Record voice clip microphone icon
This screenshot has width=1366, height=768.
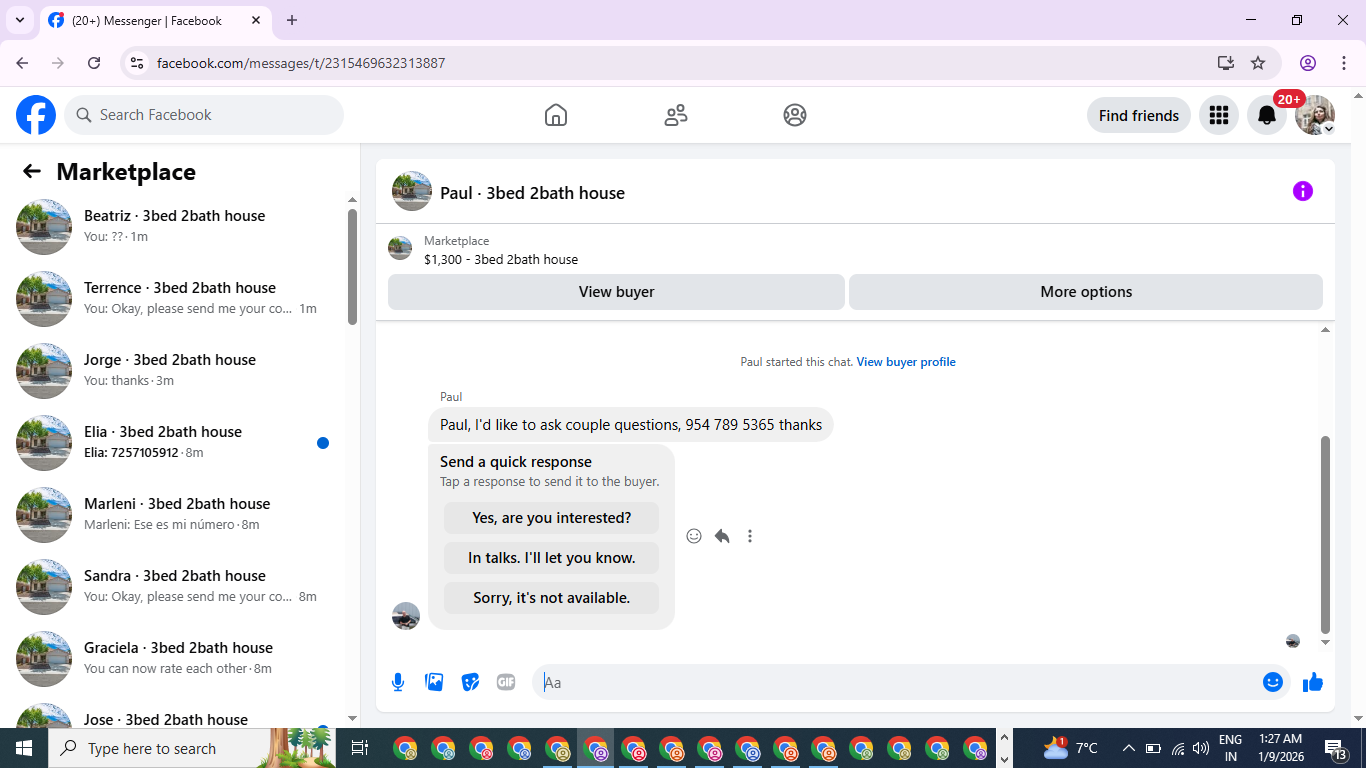[x=398, y=682]
